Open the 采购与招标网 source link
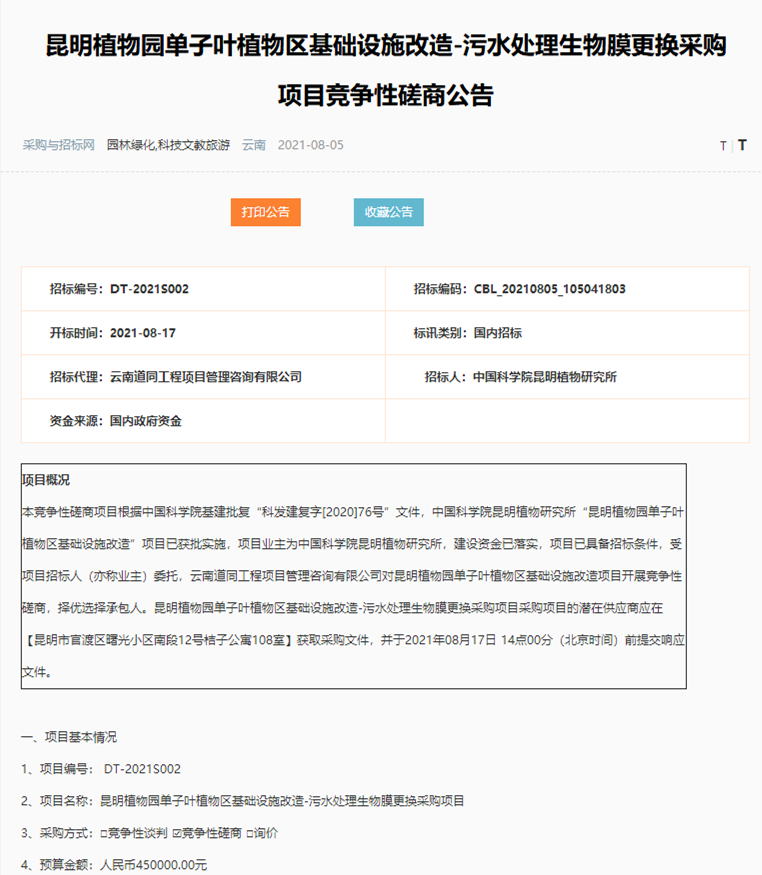Screen dimensions: 762x875 [58, 145]
